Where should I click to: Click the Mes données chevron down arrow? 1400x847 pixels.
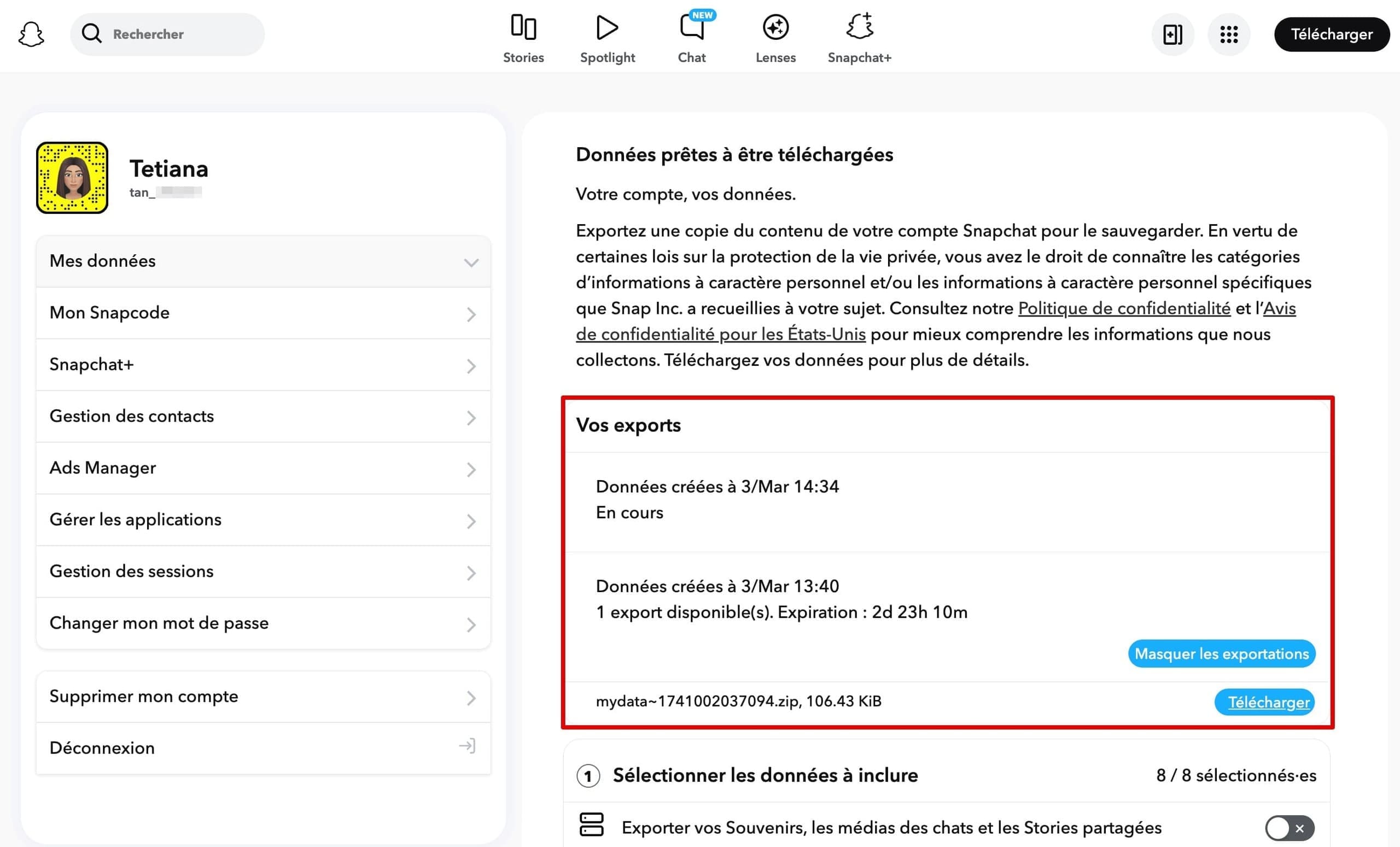(471, 262)
